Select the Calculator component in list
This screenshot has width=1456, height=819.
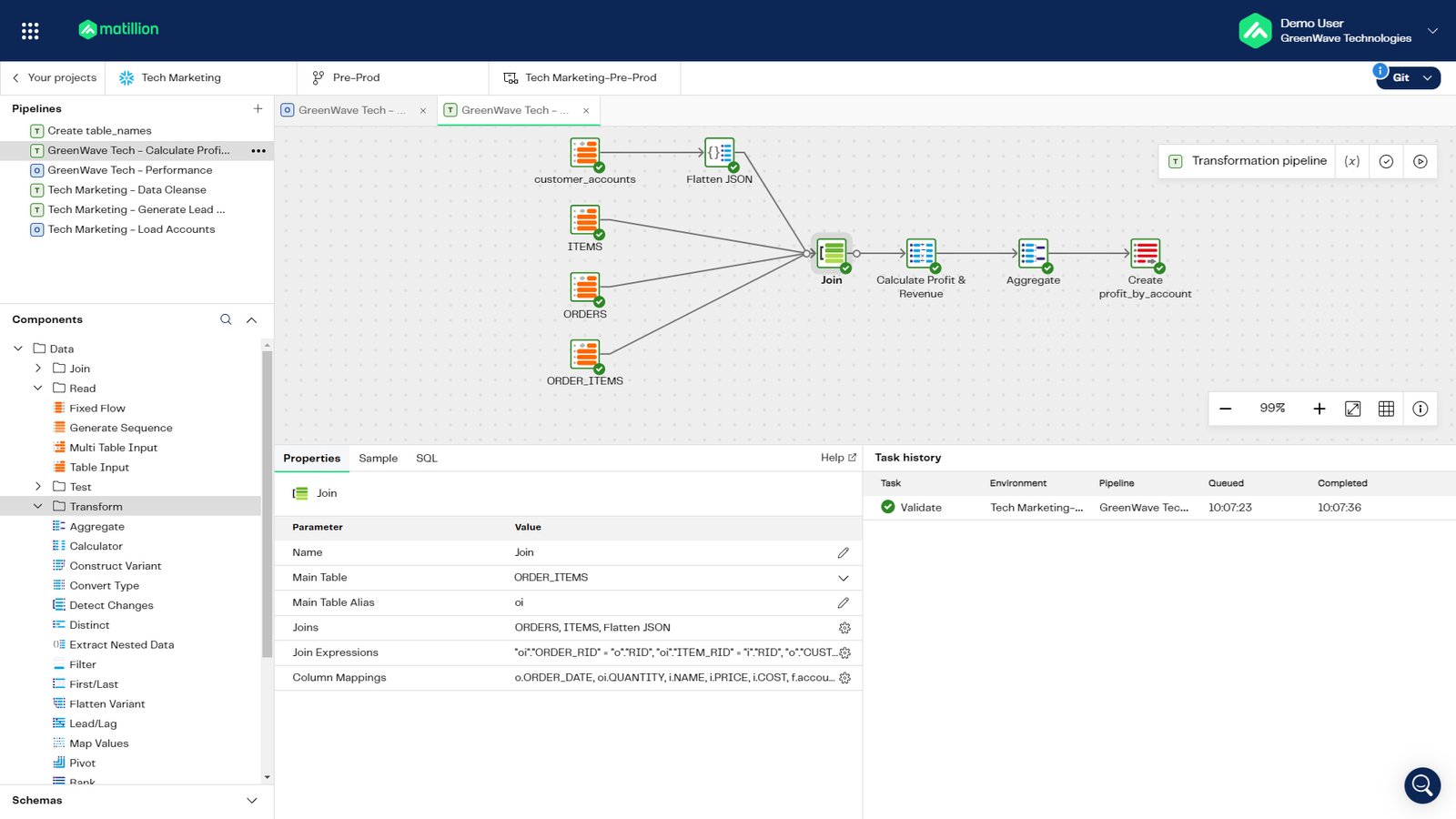tap(96, 546)
